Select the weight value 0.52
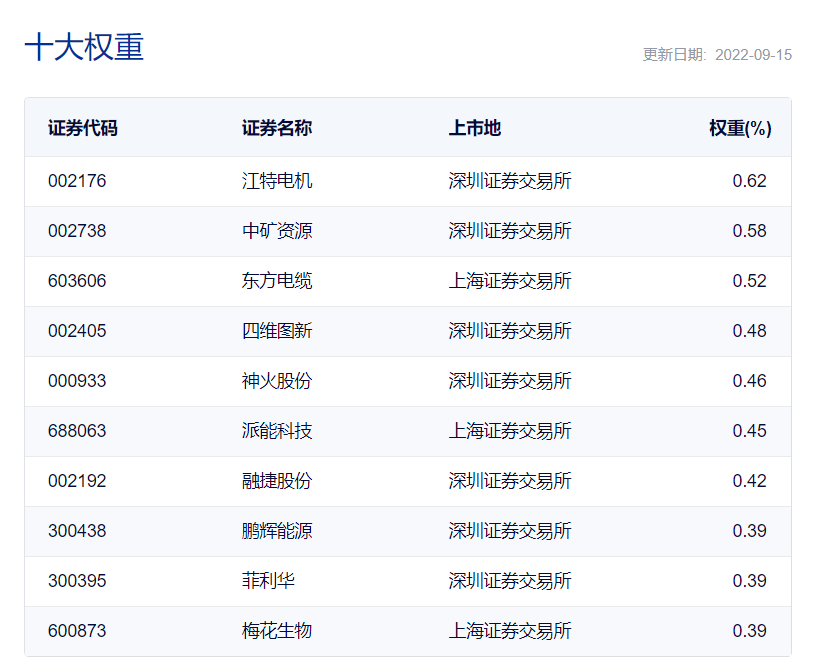The width and height of the screenshot is (814, 667). [x=750, y=281]
